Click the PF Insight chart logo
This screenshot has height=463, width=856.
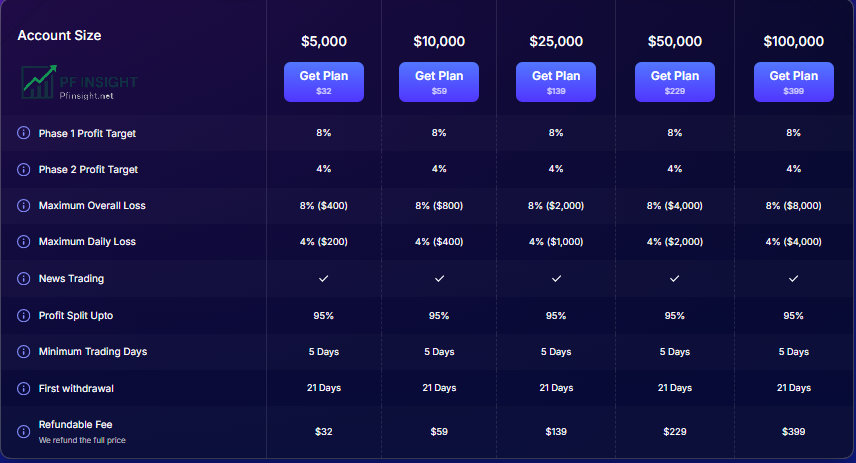39,82
